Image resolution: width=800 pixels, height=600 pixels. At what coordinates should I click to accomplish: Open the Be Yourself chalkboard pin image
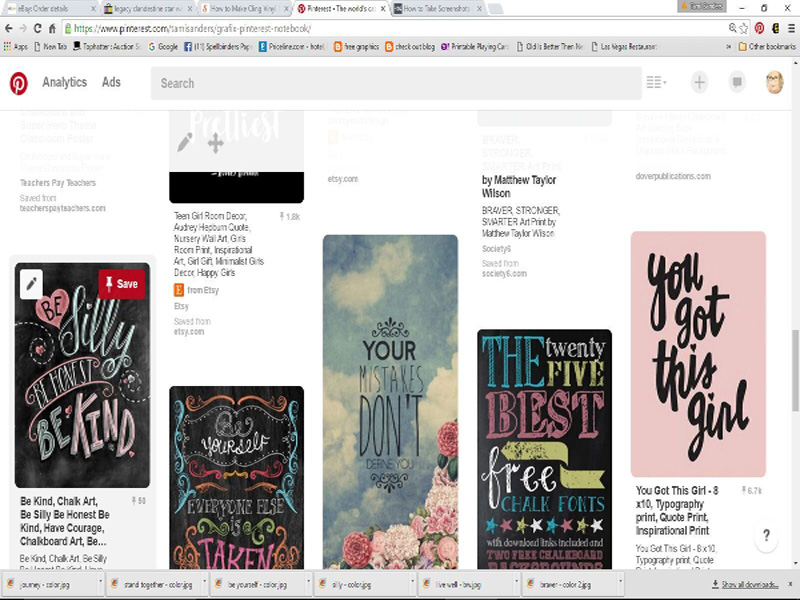coord(237,478)
